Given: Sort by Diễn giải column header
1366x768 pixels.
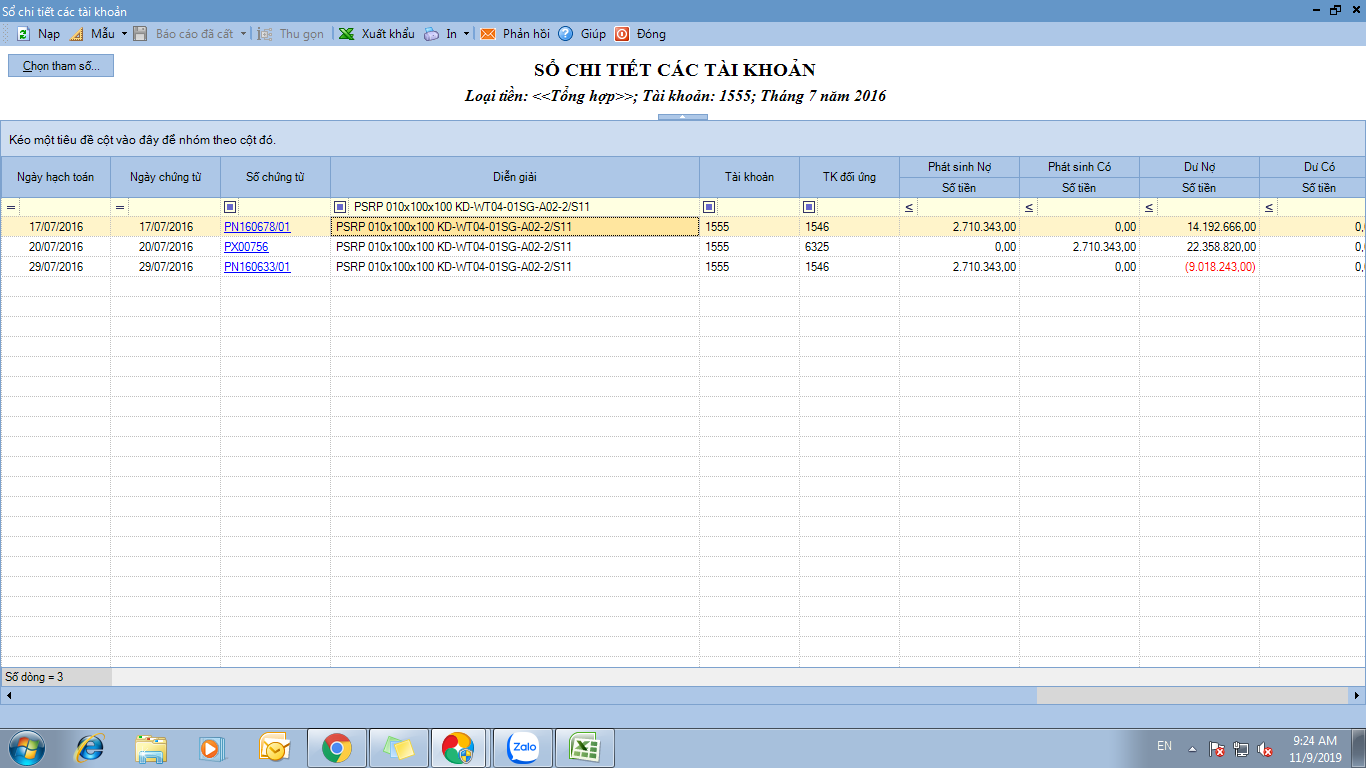Looking at the screenshot, I should [x=514, y=177].
